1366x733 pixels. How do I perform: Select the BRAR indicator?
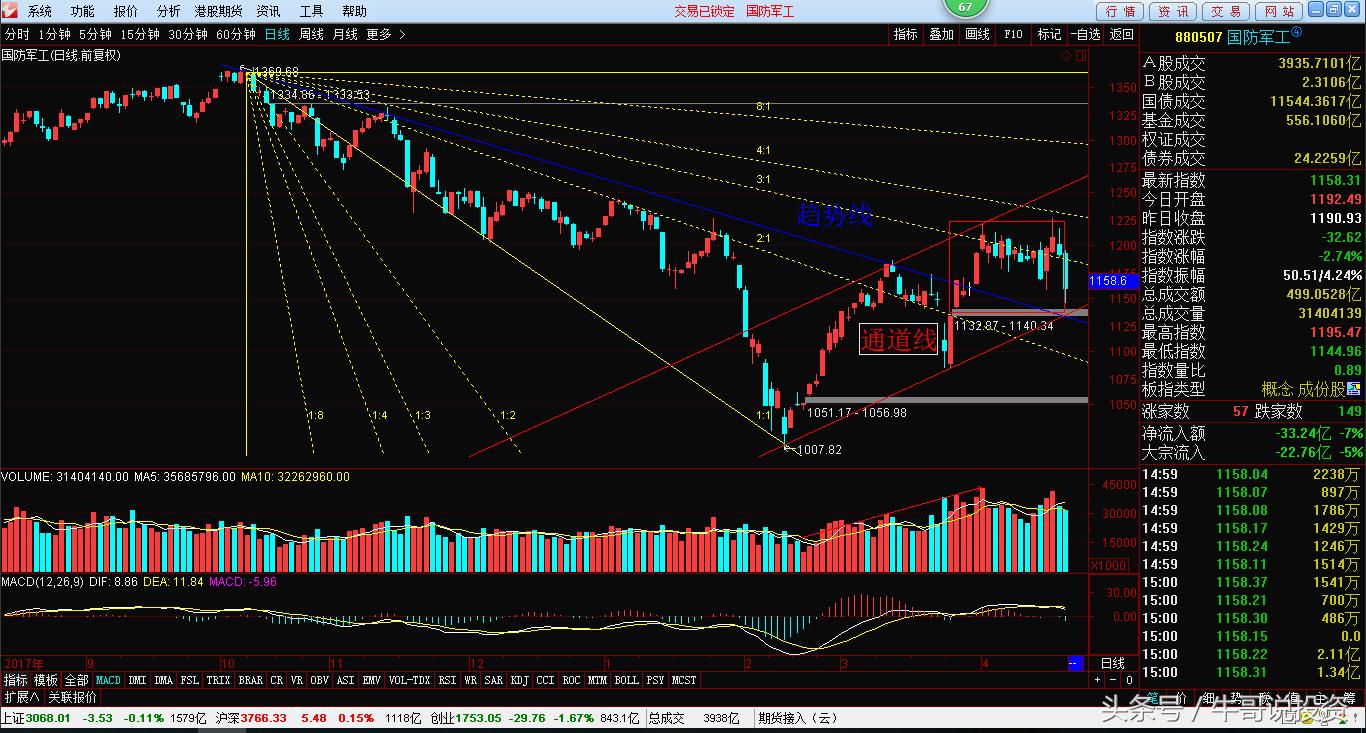point(251,680)
